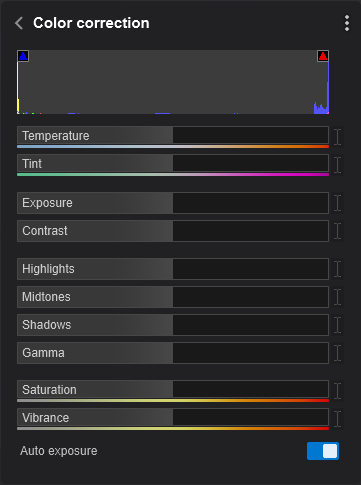Click the Shadows slider bar
361x485 pixels.
(173, 325)
